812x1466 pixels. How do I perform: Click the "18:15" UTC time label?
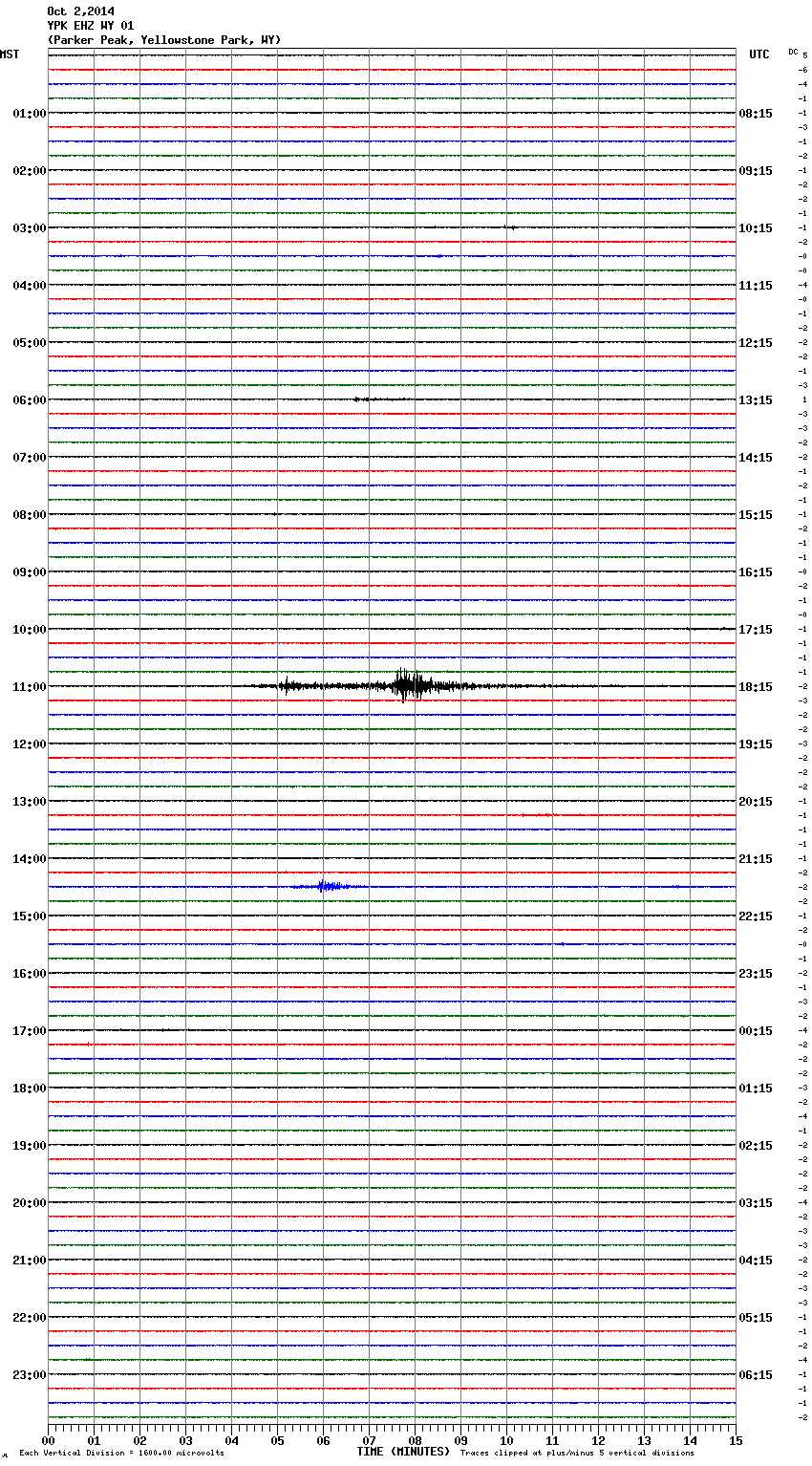point(756,687)
